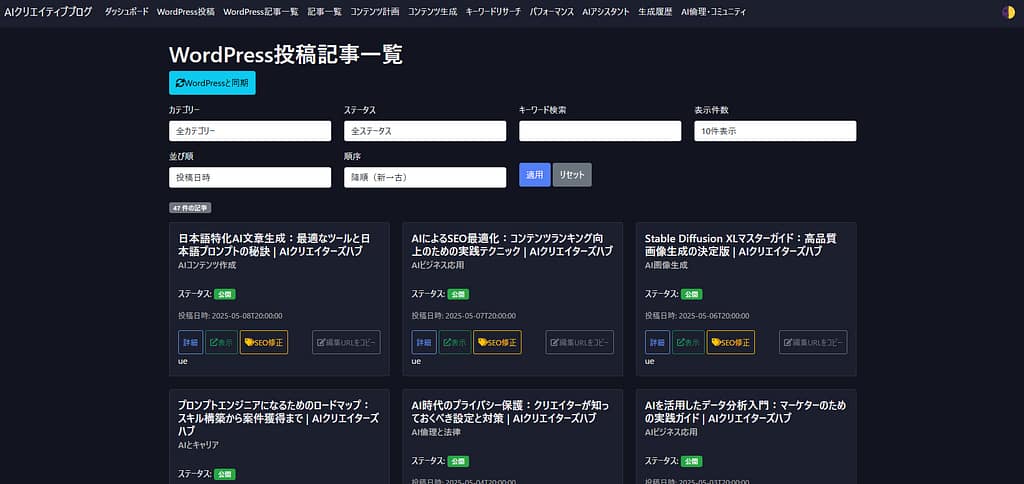Image resolution: width=1024 pixels, height=484 pixels.
Task: Open the 並び順 sort dropdown
Action: (x=250, y=177)
